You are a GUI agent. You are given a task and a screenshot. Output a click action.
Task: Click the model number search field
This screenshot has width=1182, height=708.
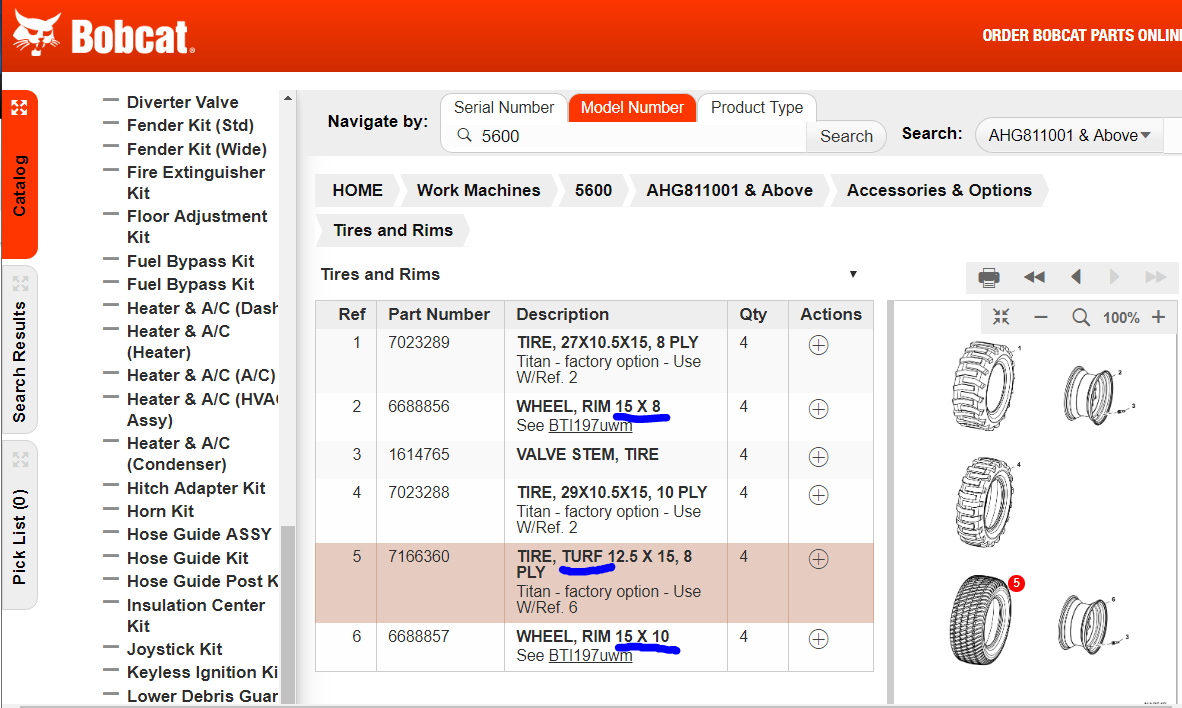coord(624,136)
